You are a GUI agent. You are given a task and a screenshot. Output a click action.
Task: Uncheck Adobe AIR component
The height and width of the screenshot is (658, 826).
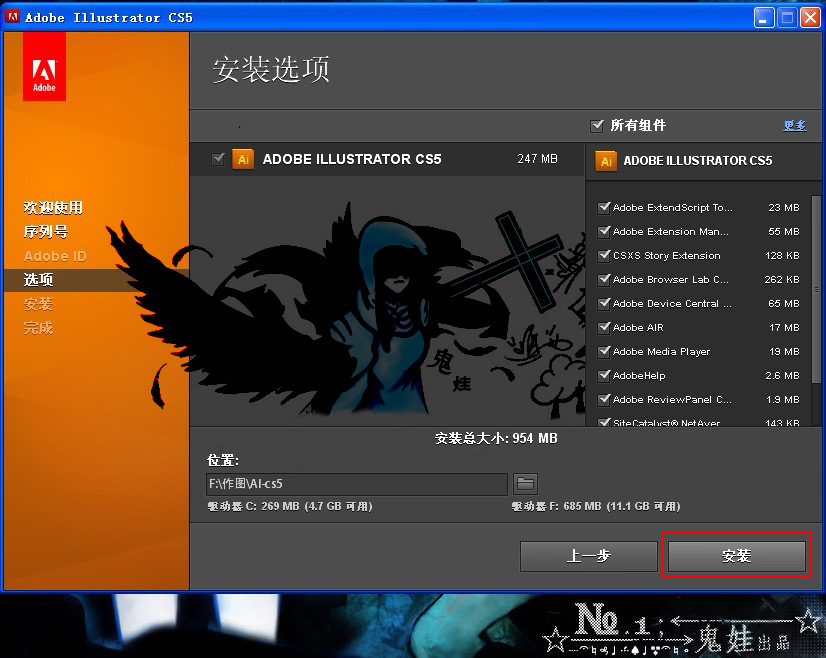tap(604, 328)
